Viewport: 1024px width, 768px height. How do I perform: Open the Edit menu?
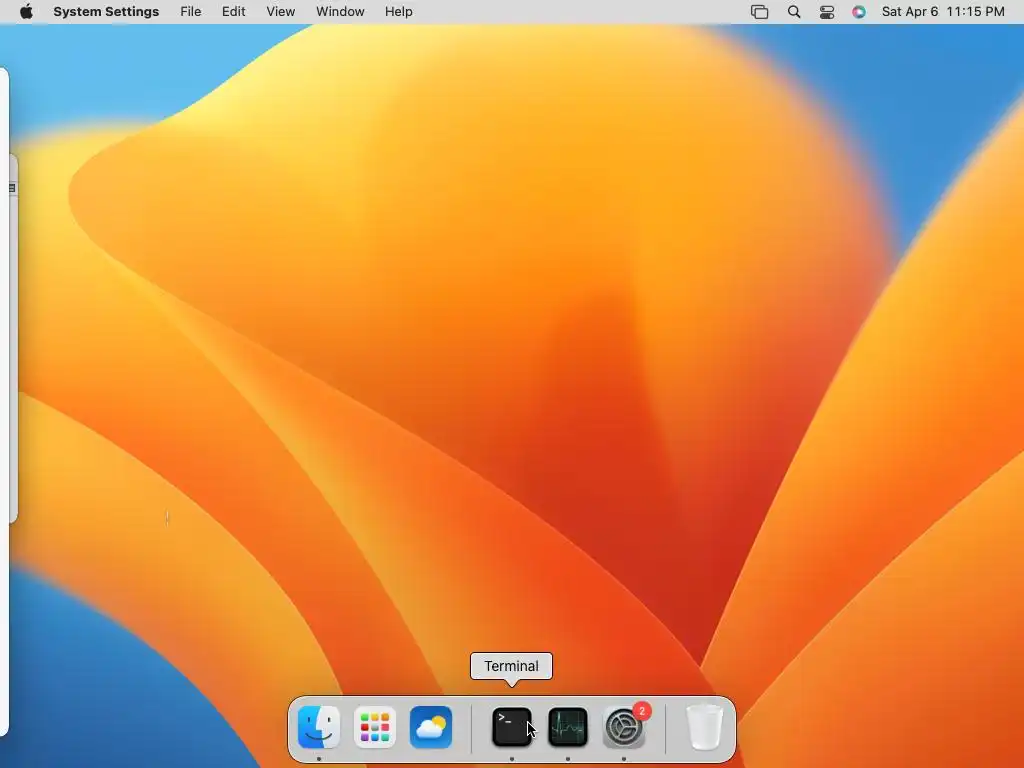point(234,12)
